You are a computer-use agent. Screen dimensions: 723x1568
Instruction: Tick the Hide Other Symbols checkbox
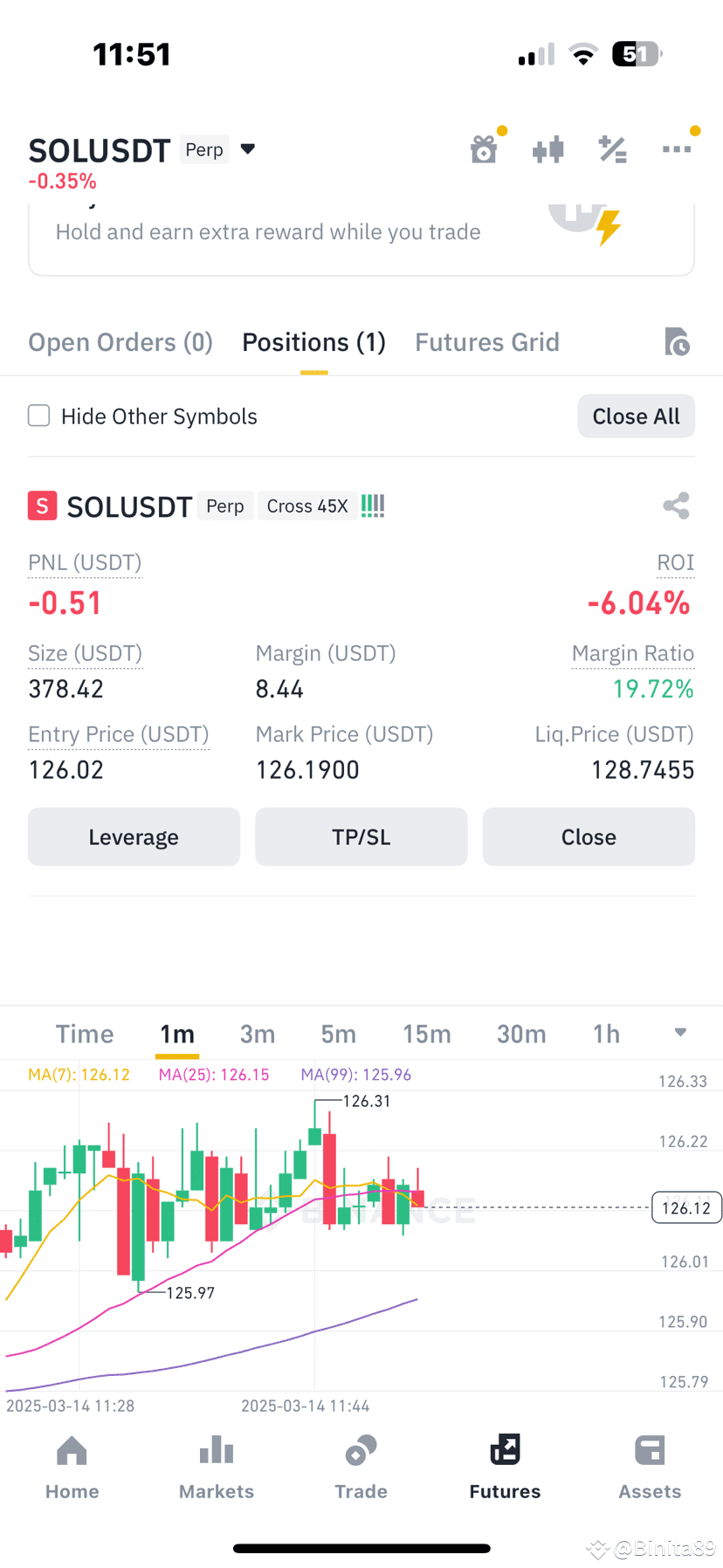click(39, 416)
